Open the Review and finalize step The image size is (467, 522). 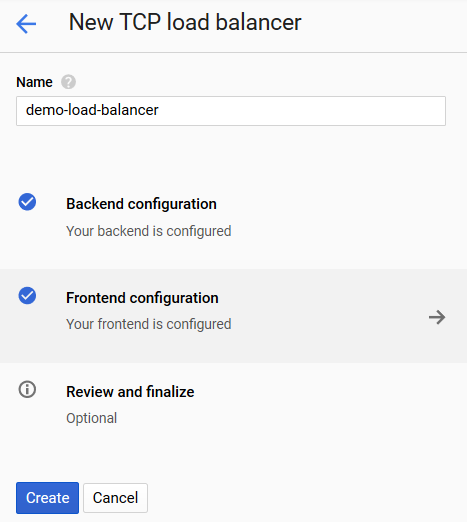pyautogui.click(x=130, y=392)
